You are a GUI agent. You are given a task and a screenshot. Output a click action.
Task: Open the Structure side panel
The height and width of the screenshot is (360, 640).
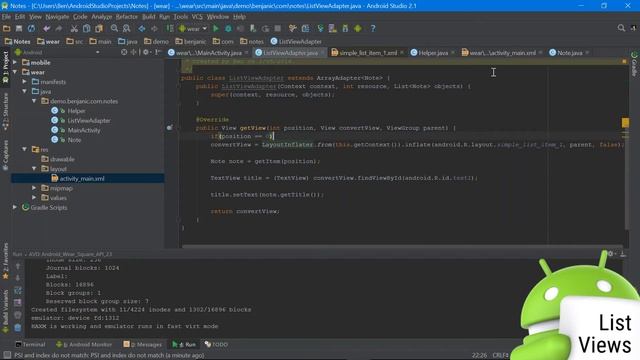pos(5,111)
